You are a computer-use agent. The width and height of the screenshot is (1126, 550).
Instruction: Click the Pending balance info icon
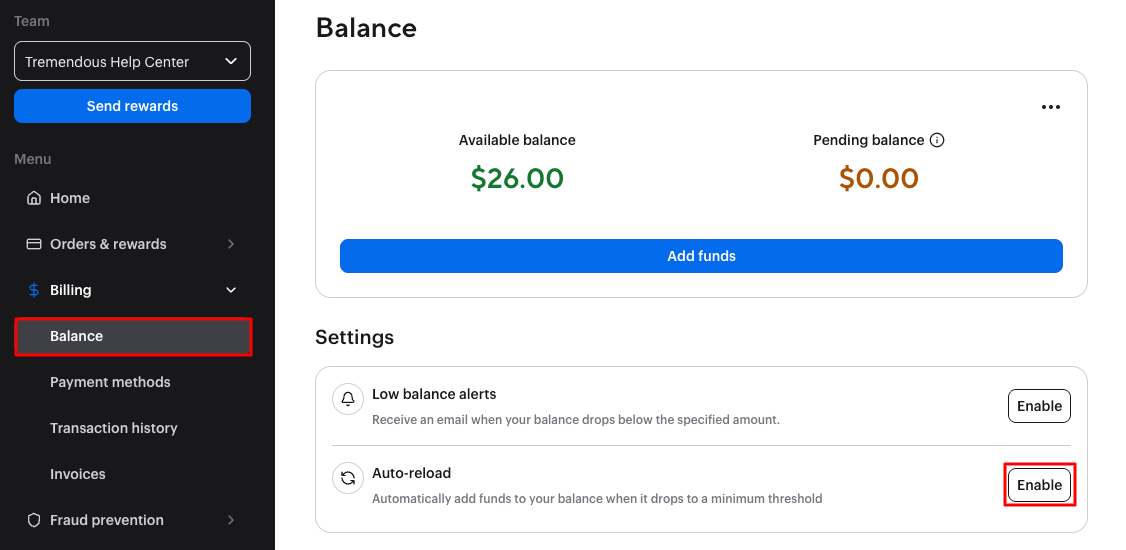pos(937,140)
